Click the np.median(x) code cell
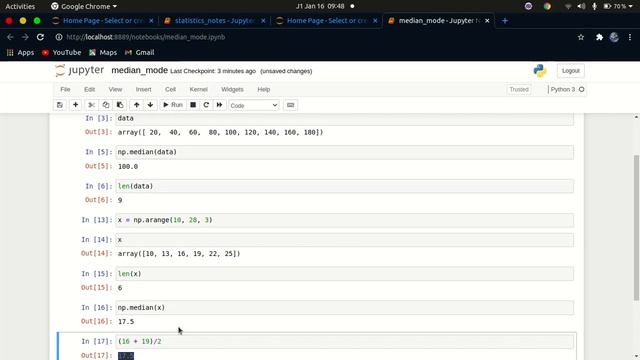Screen dimensions: 640x360 point(344,308)
